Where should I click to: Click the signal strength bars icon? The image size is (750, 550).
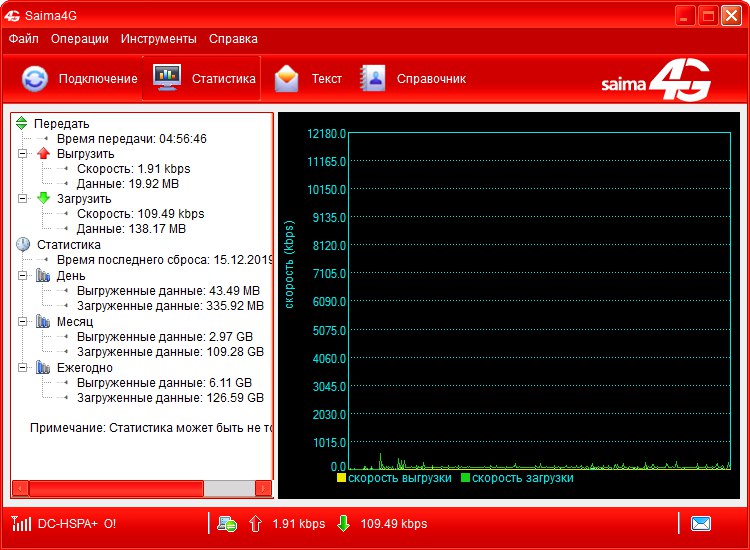(21, 524)
